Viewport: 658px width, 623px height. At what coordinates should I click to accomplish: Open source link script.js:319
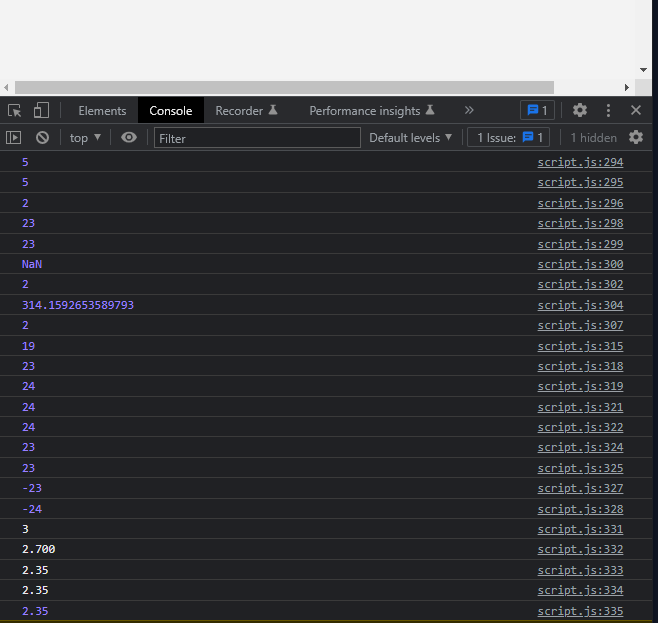pyautogui.click(x=580, y=386)
